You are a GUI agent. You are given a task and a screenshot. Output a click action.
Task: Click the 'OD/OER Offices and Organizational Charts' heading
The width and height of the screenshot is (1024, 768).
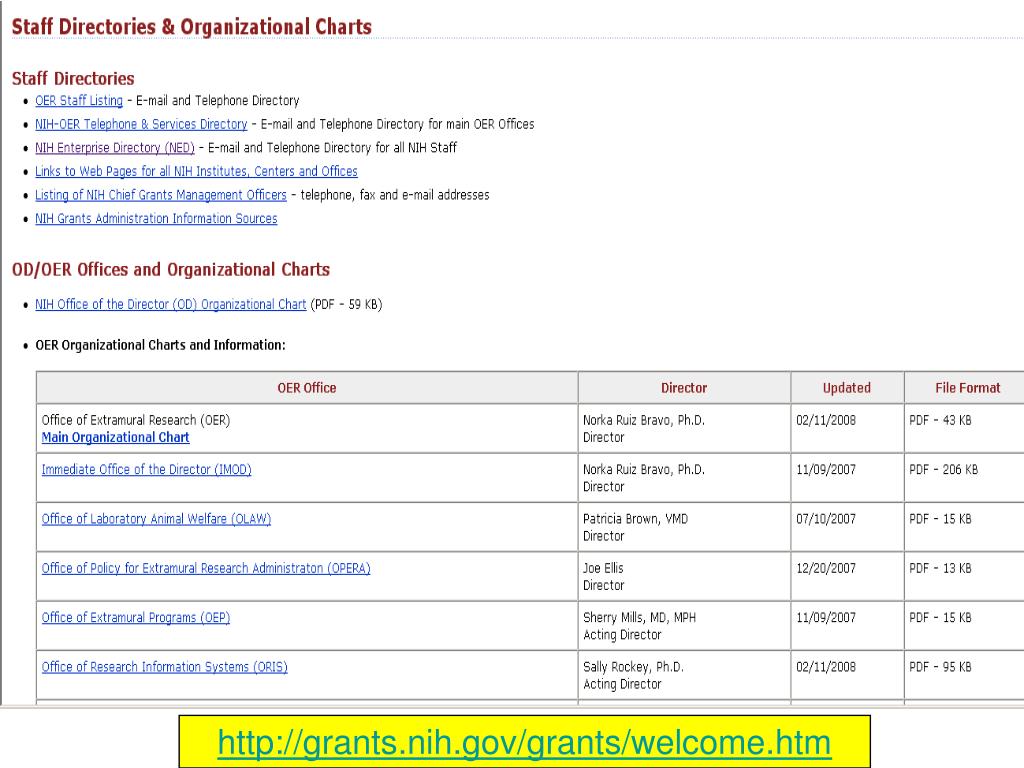[171, 270]
